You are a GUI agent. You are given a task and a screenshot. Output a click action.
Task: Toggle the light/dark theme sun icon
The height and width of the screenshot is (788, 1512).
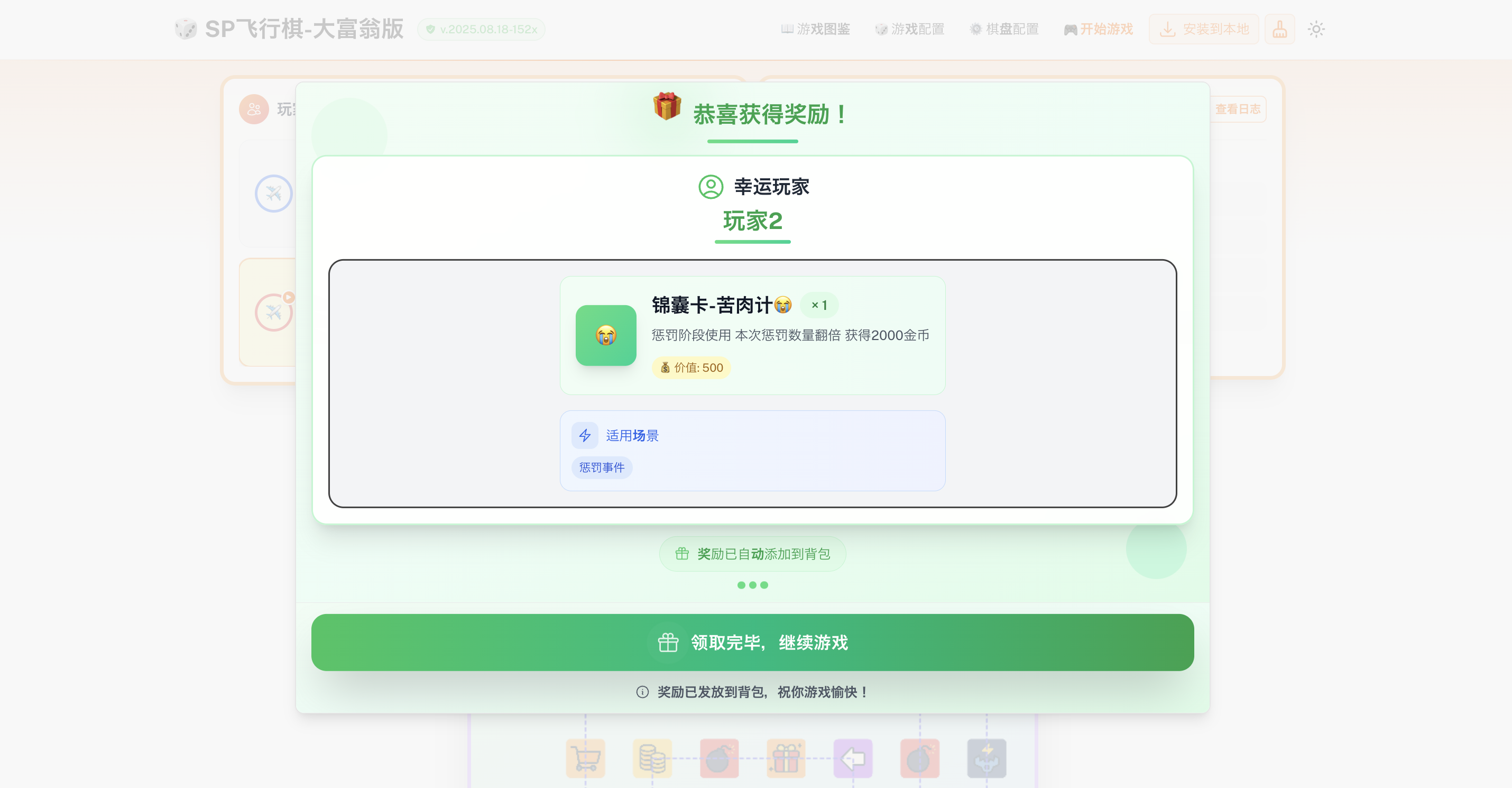[x=1316, y=29]
